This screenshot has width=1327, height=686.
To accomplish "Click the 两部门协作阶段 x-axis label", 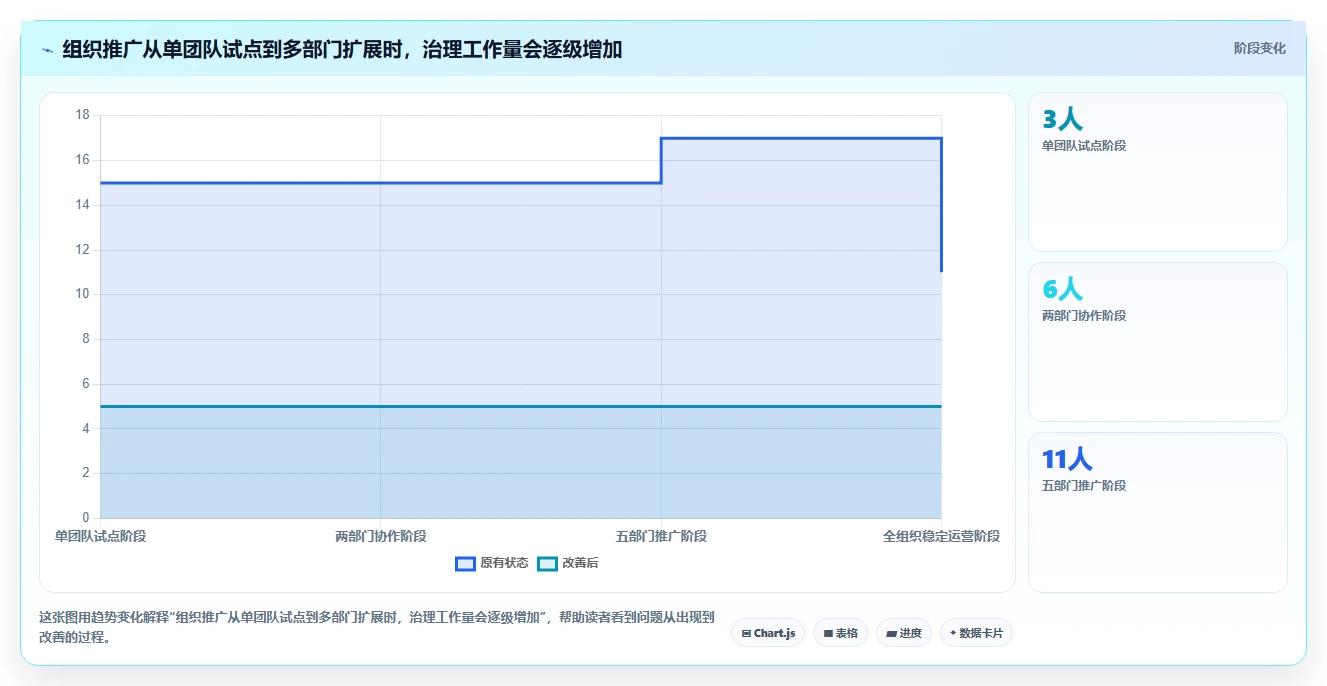I will point(380,536).
